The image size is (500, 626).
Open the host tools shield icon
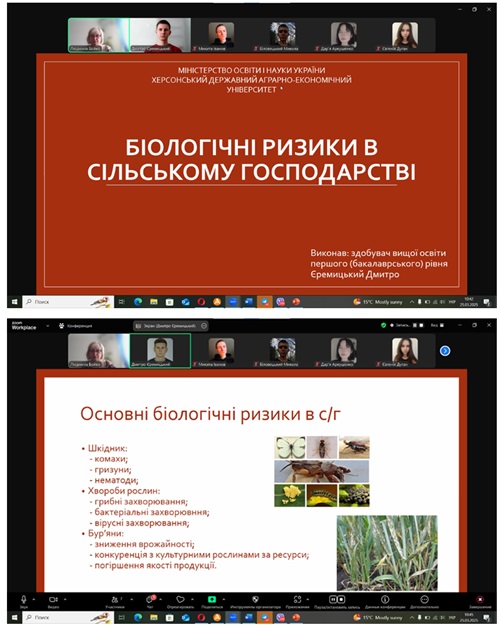[x=255, y=599]
